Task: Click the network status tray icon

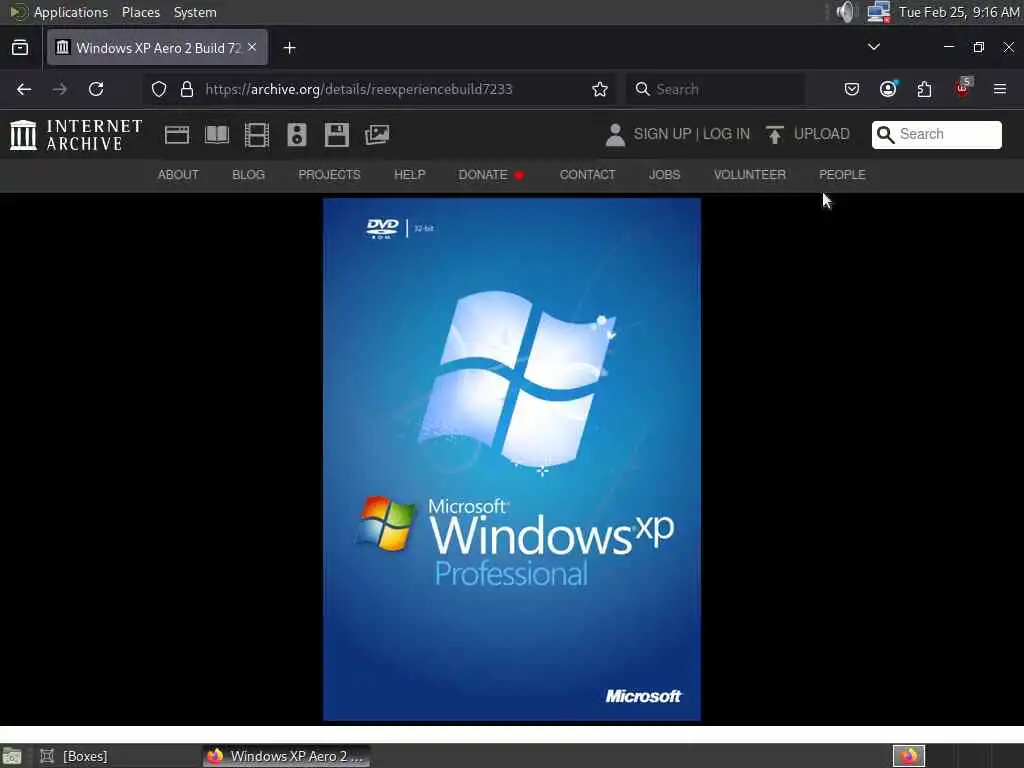Action: pos(878,12)
